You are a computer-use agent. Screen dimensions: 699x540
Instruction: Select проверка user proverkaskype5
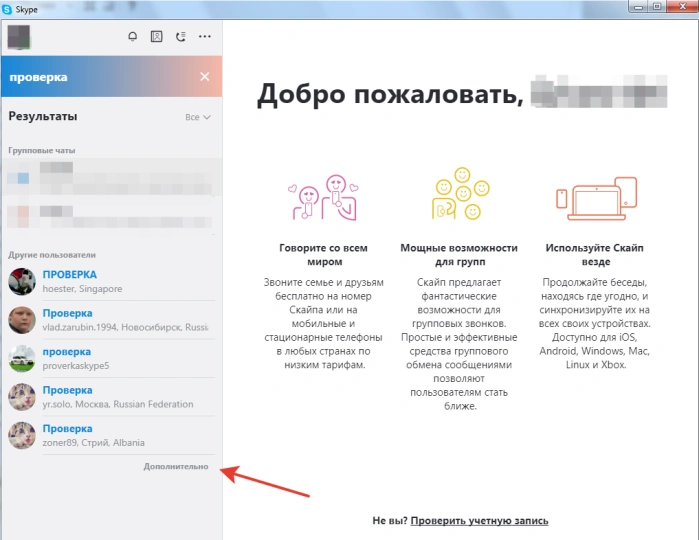click(111, 359)
